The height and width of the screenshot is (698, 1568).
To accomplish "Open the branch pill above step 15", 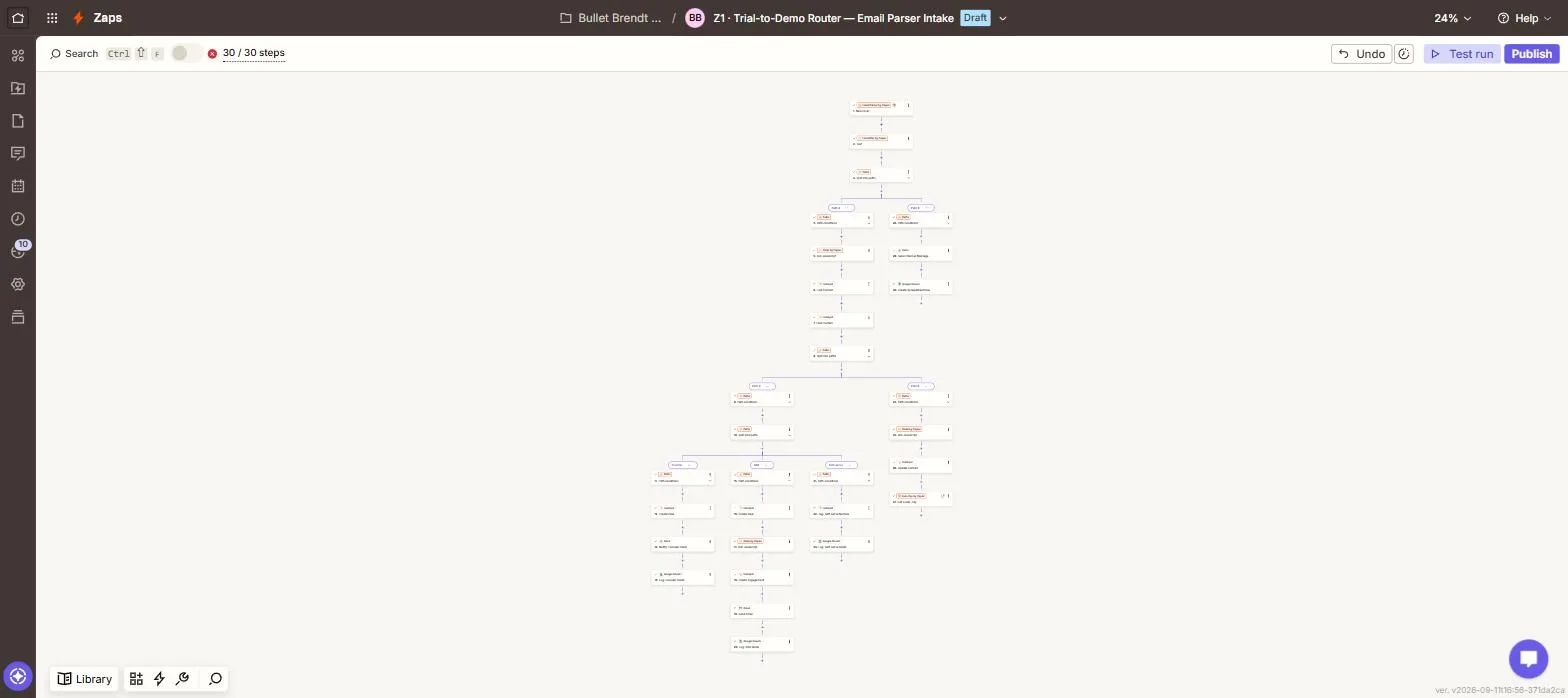I will point(762,465).
